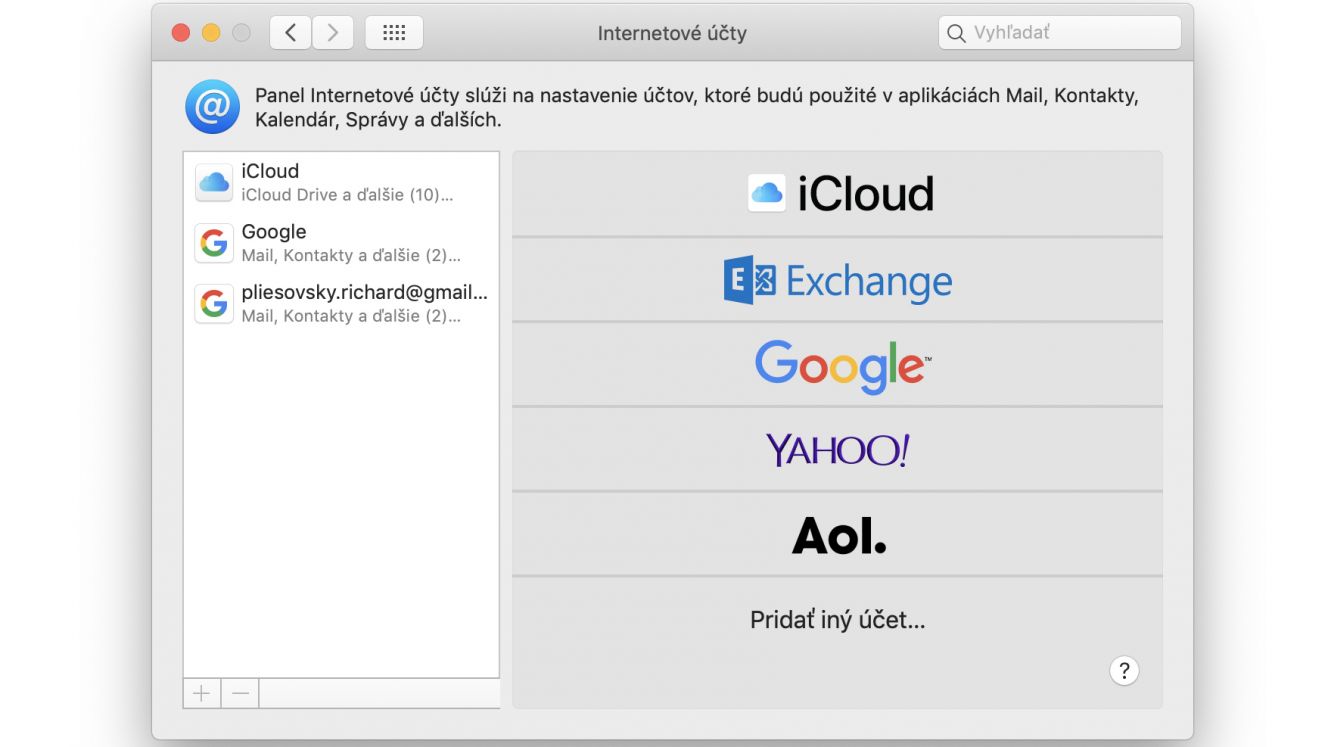Minimize window with yellow button

point(211,33)
